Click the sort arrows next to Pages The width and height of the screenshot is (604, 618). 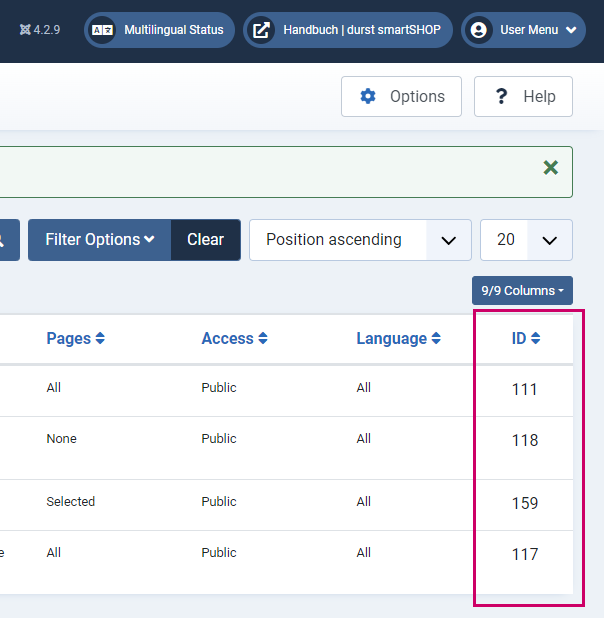tap(100, 338)
